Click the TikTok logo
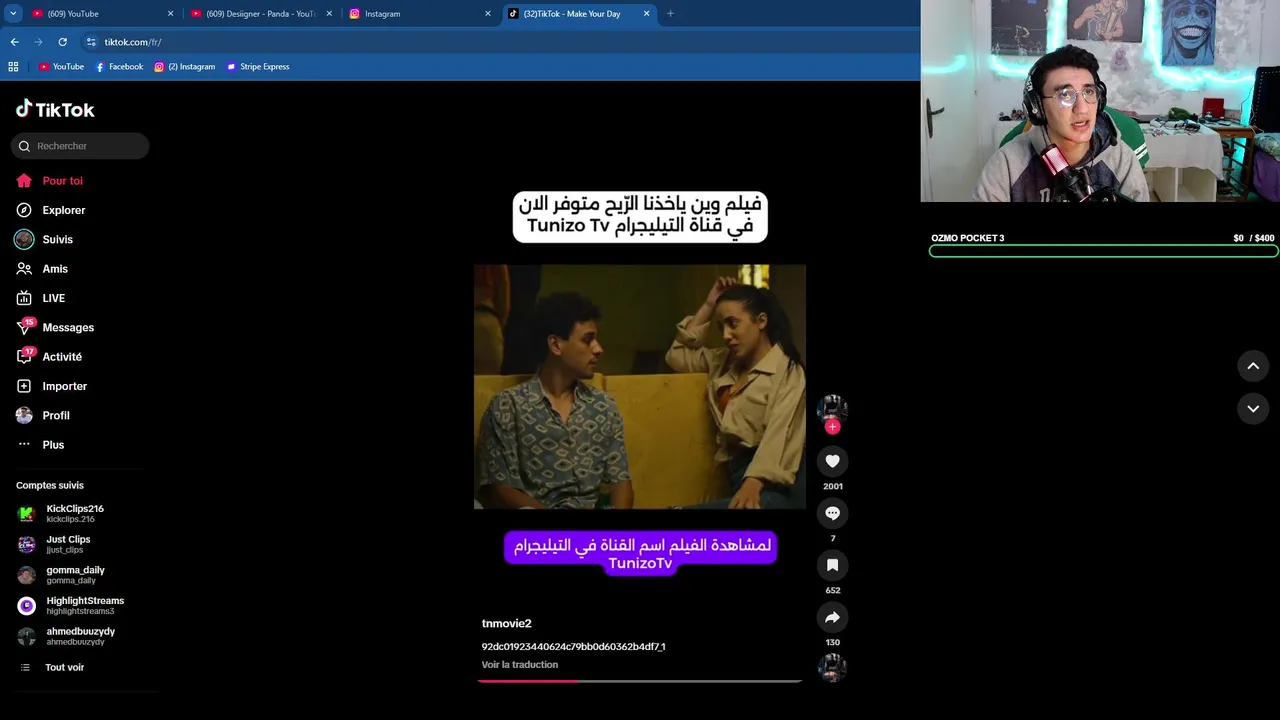The width and height of the screenshot is (1280, 720). tap(55, 109)
